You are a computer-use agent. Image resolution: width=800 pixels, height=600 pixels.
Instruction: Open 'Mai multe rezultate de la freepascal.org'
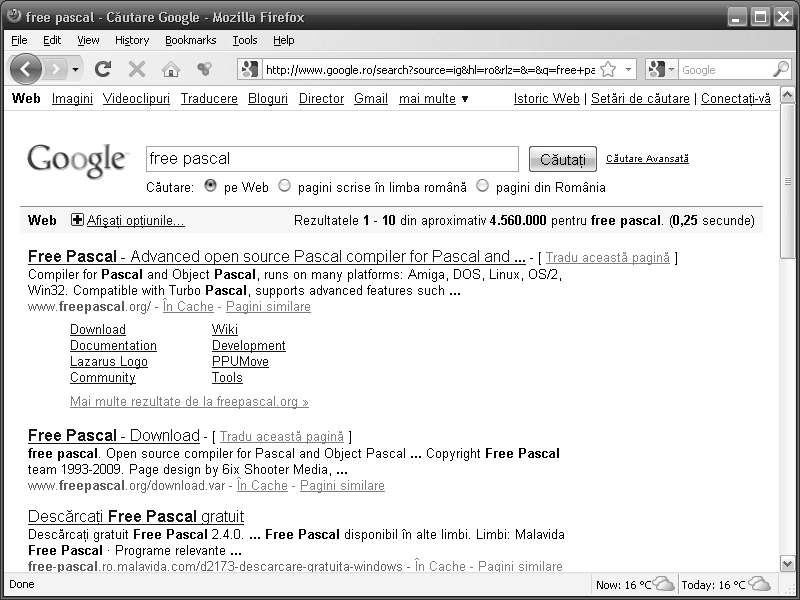pos(189,402)
